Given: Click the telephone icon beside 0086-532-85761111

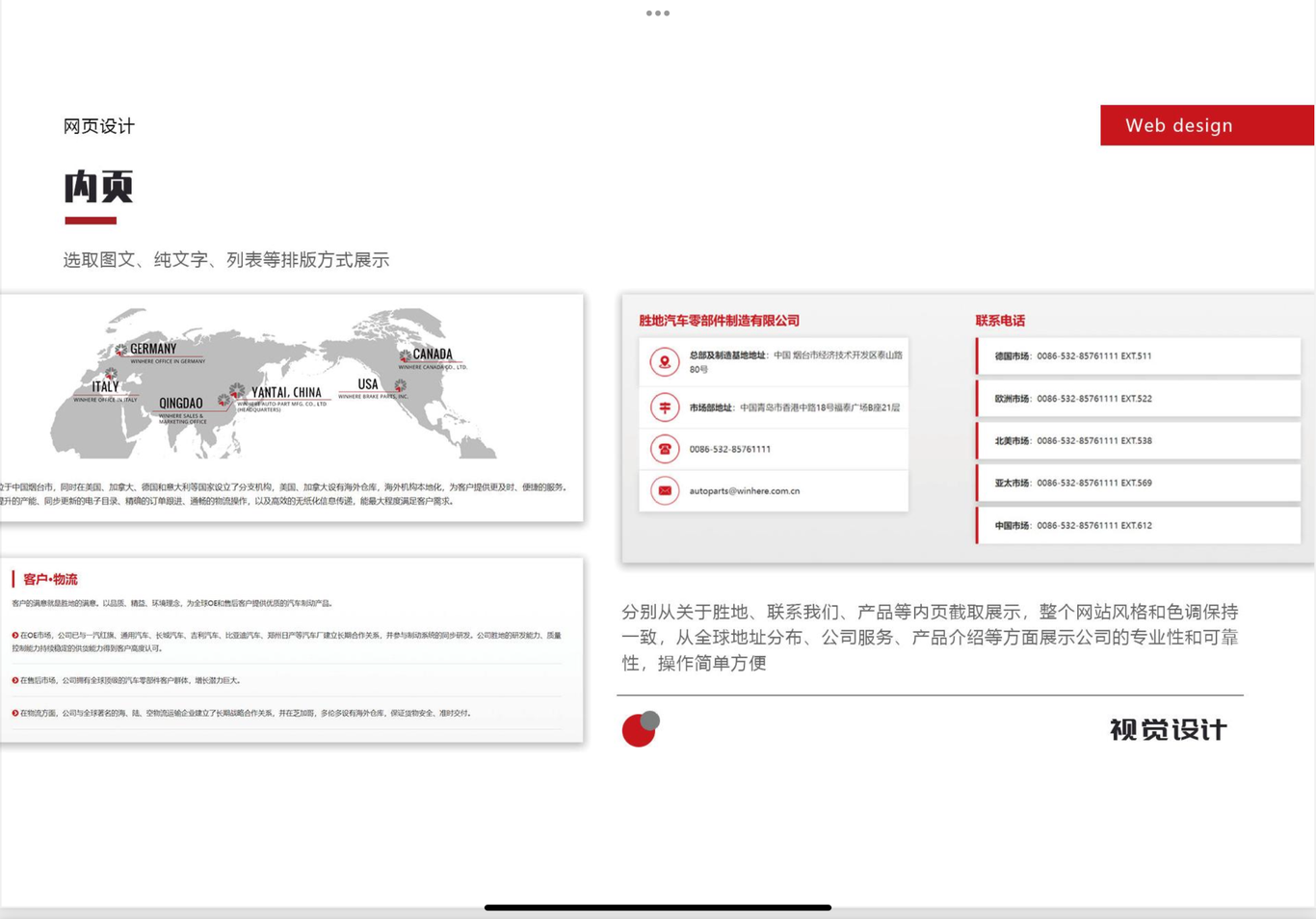Looking at the screenshot, I should pos(664,449).
